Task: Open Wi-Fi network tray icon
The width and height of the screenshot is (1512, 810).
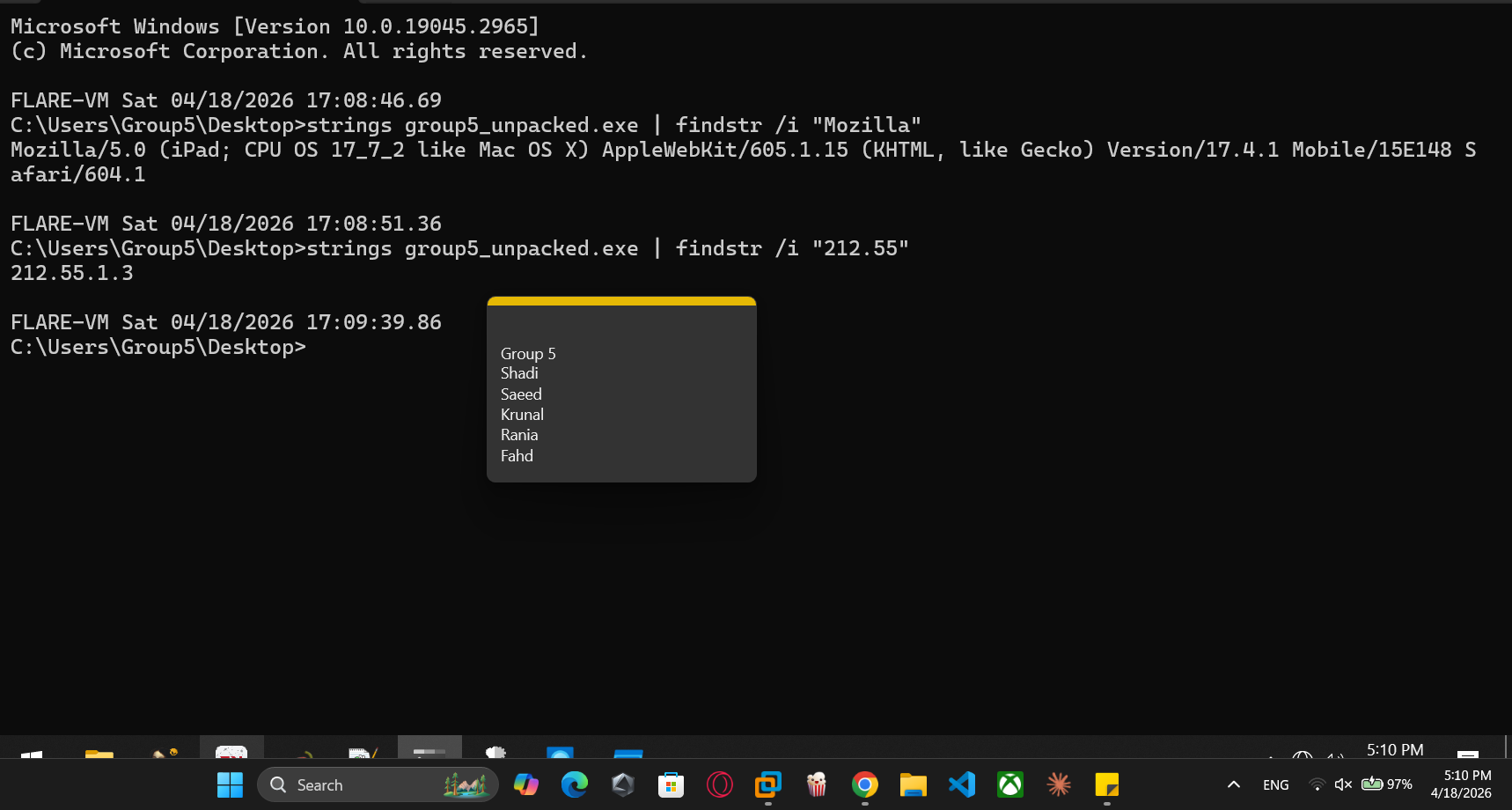Action: (x=1317, y=784)
